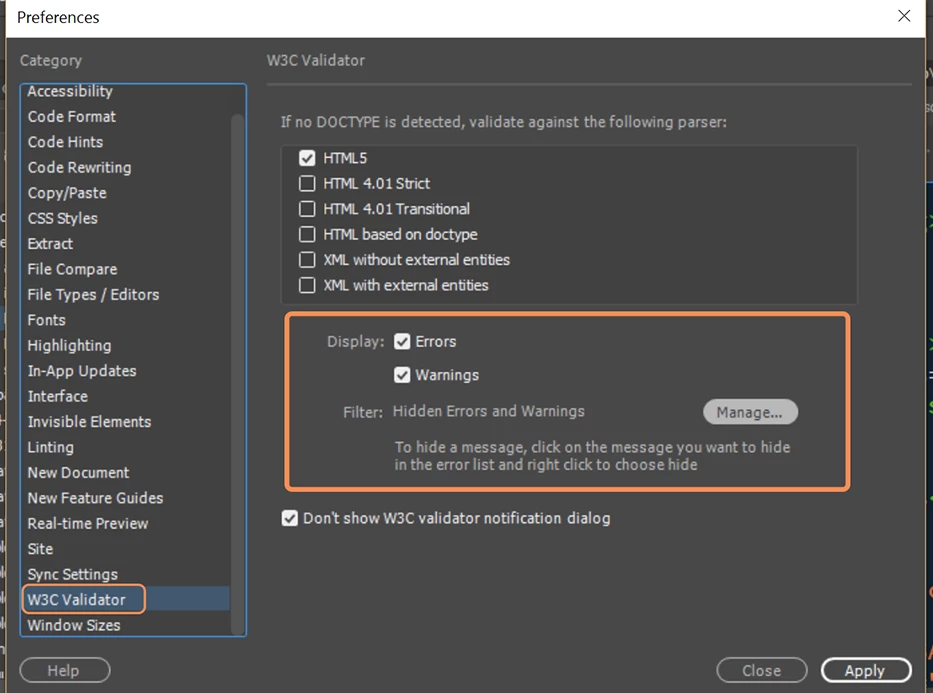Select Code Hints in category list
The width and height of the screenshot is (933, 693).
coord(126,142)
